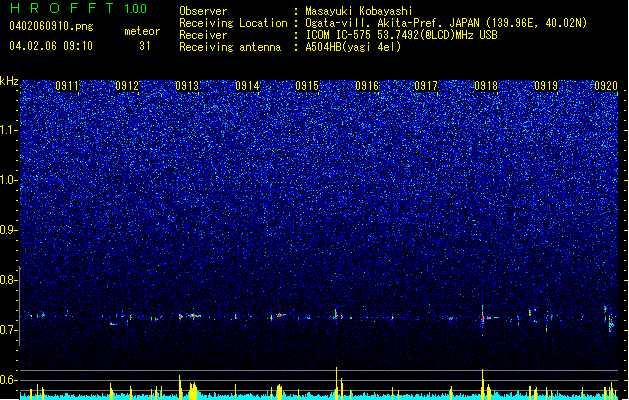Image resolution: width=629 pixels, height=400 pixels.
Task: Select the meteor count value 31
Action: pos(145,46)
